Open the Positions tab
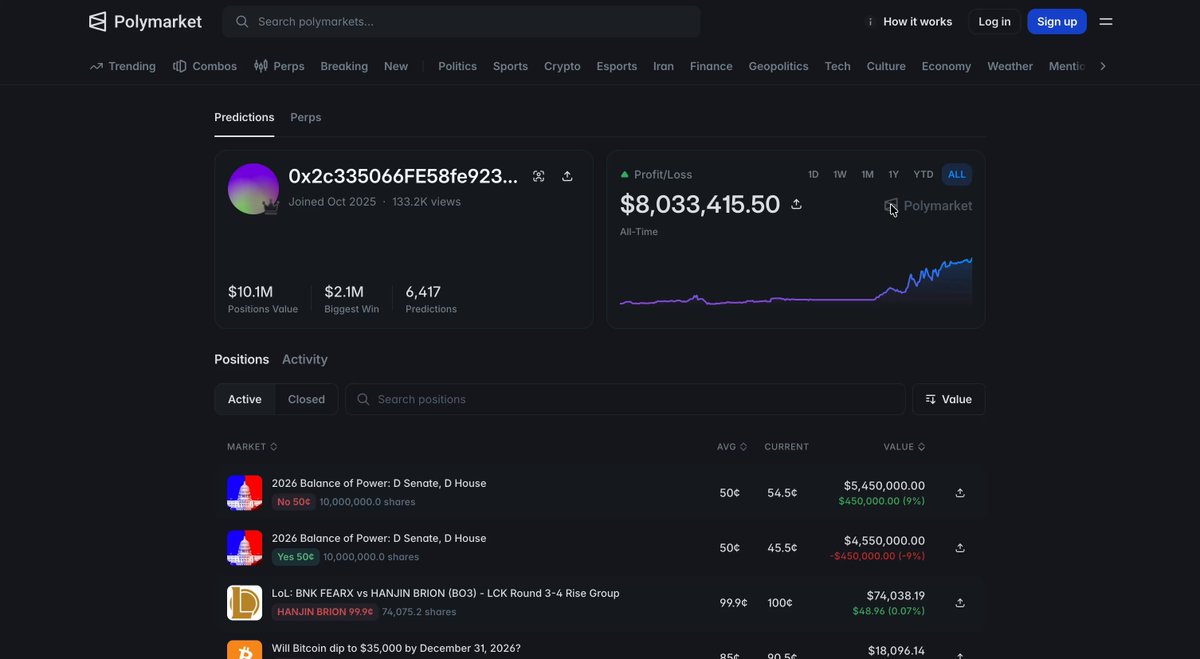Viewport: 1200px width, 659px height. coord(242,359)
